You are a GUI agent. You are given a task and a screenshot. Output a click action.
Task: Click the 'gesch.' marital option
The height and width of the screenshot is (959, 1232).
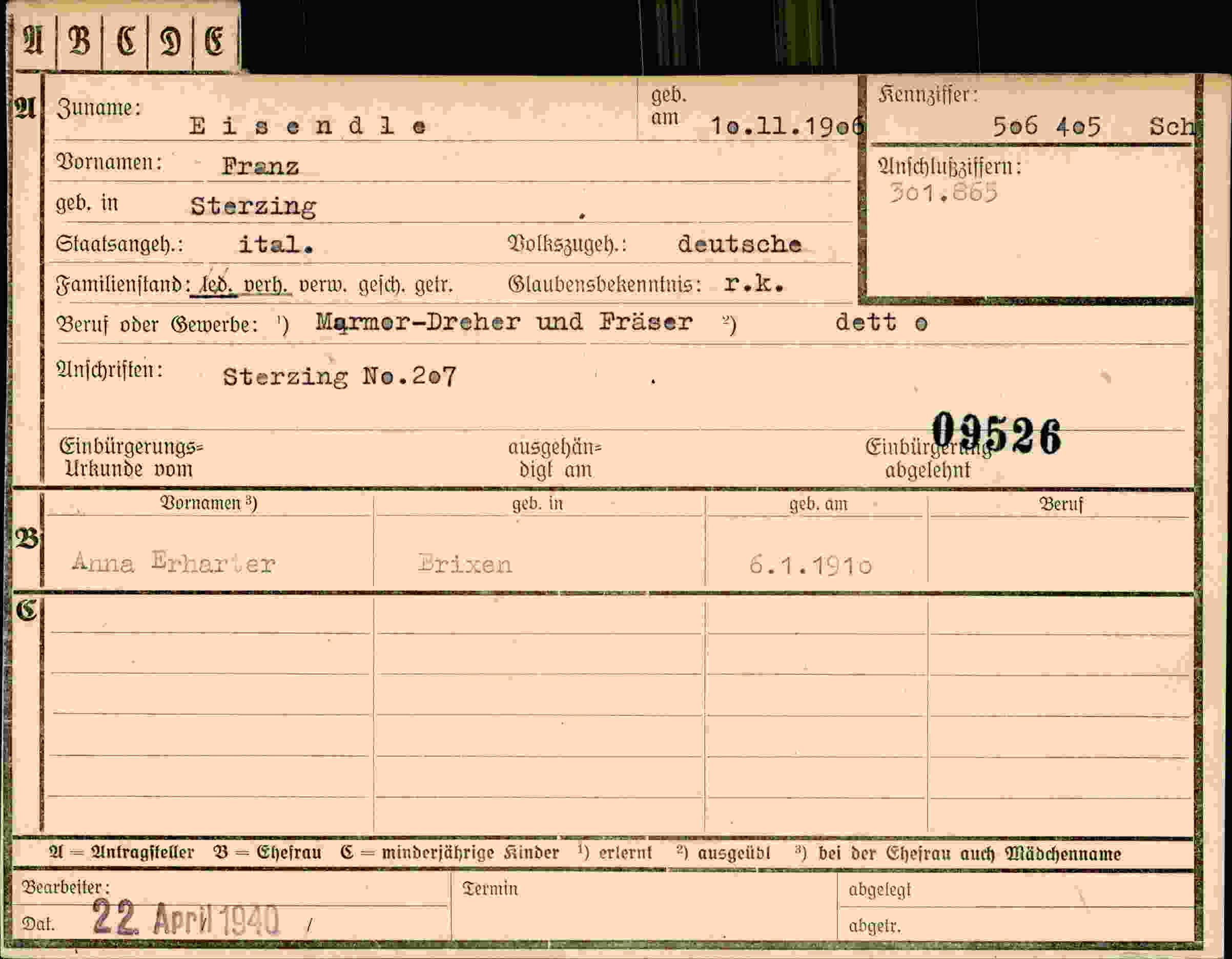[382, 285]
